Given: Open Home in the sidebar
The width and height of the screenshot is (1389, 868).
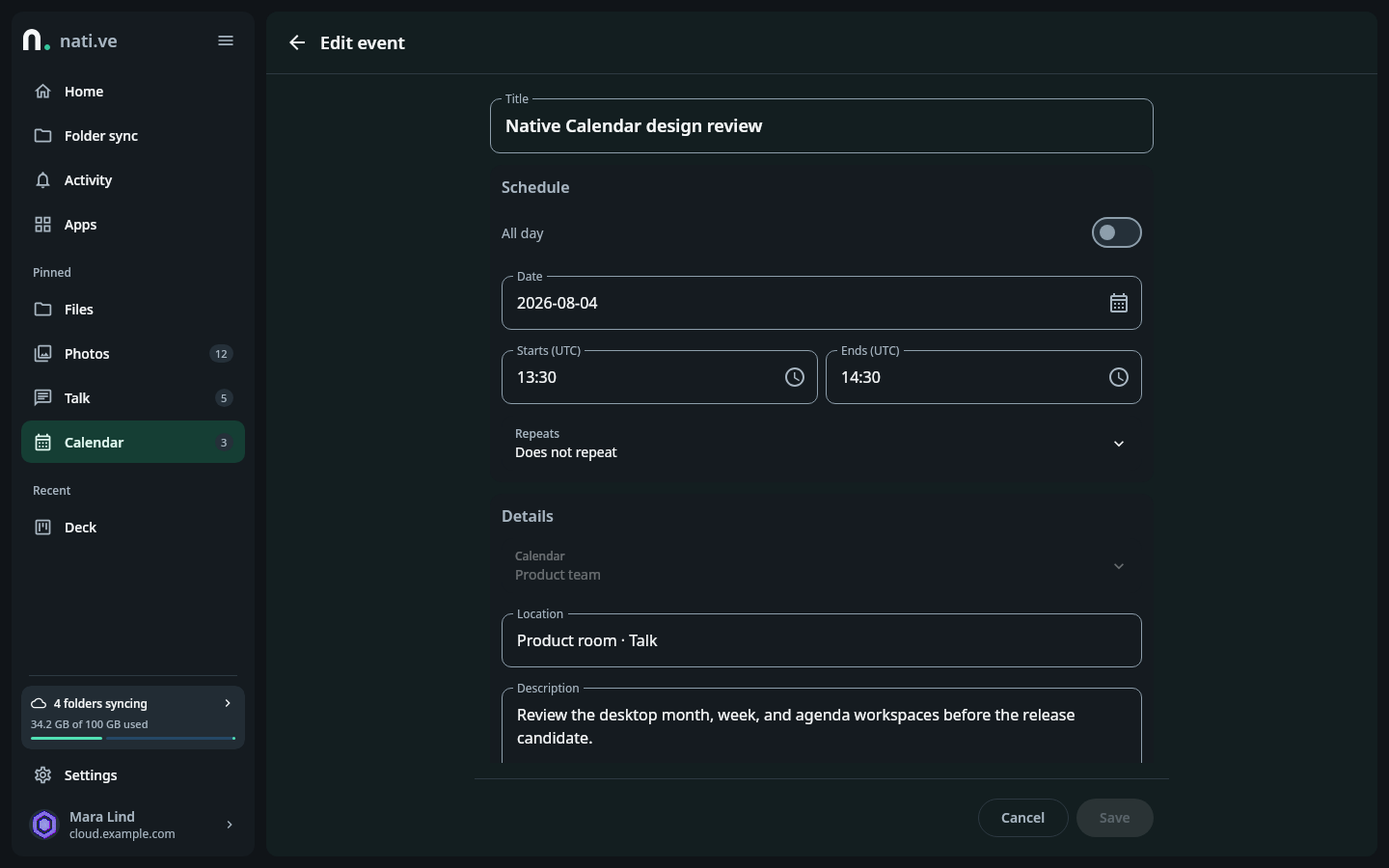Looking at the screenshot, I should 133,92.
